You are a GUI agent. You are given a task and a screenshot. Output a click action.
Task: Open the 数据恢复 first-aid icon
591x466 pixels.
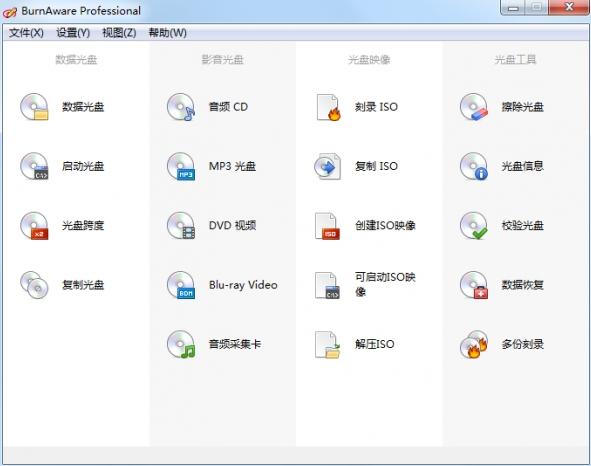pyautogui.click(x=474, y=285)
